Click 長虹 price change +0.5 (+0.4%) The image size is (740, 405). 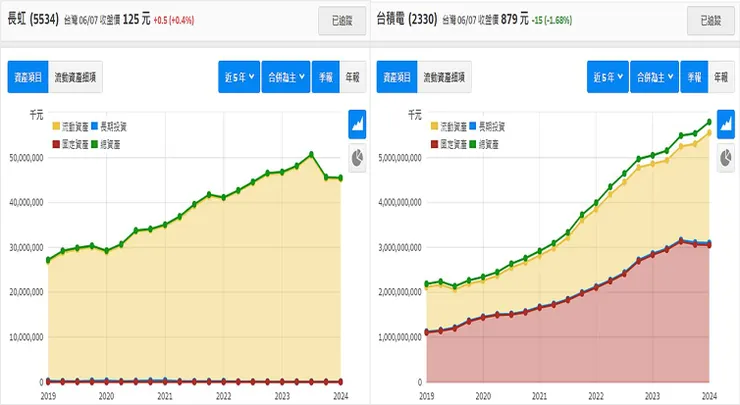coord(174,20)
